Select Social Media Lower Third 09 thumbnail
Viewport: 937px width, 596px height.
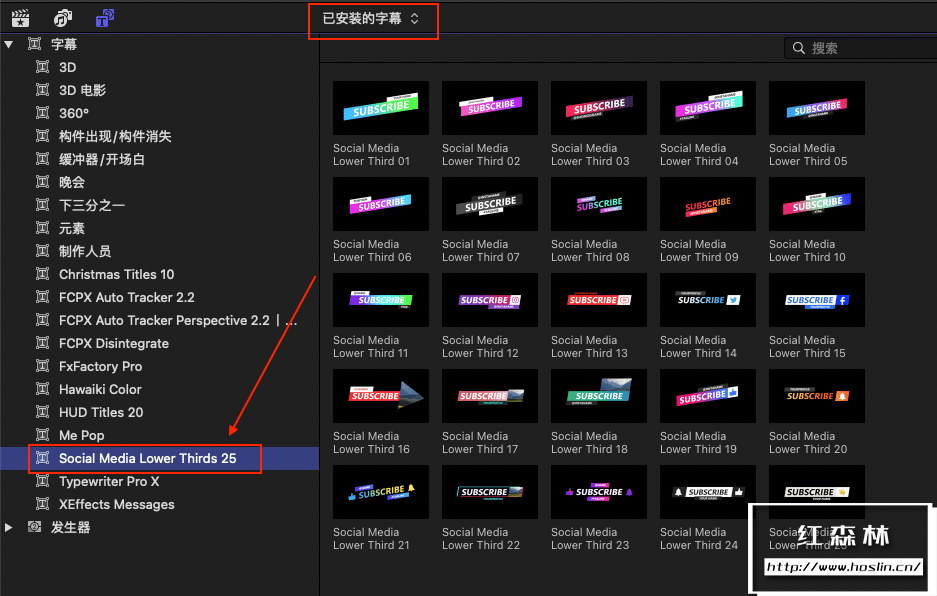708,204
